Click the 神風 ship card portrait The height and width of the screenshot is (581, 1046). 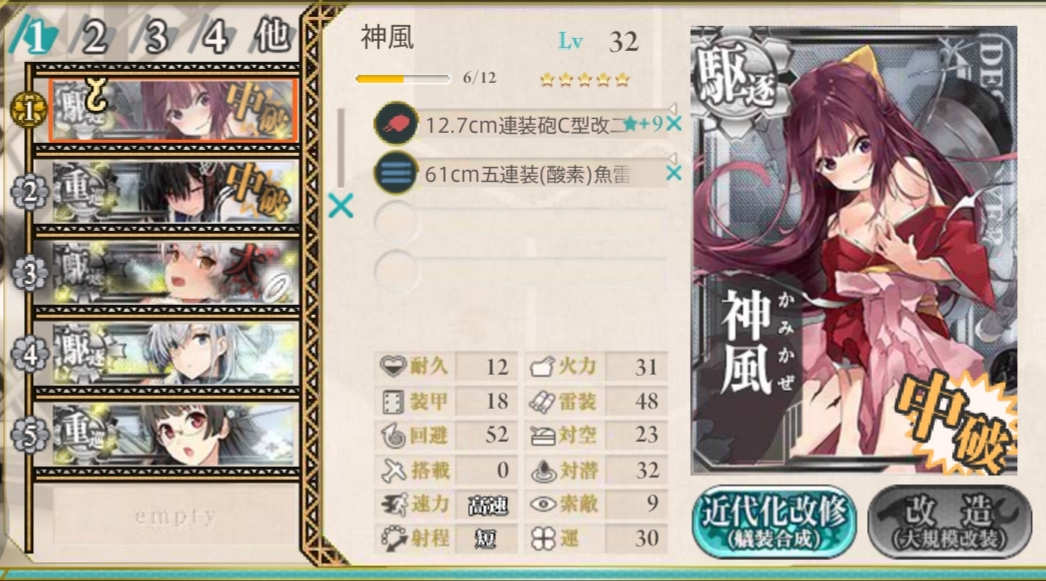tap(854, 250)
